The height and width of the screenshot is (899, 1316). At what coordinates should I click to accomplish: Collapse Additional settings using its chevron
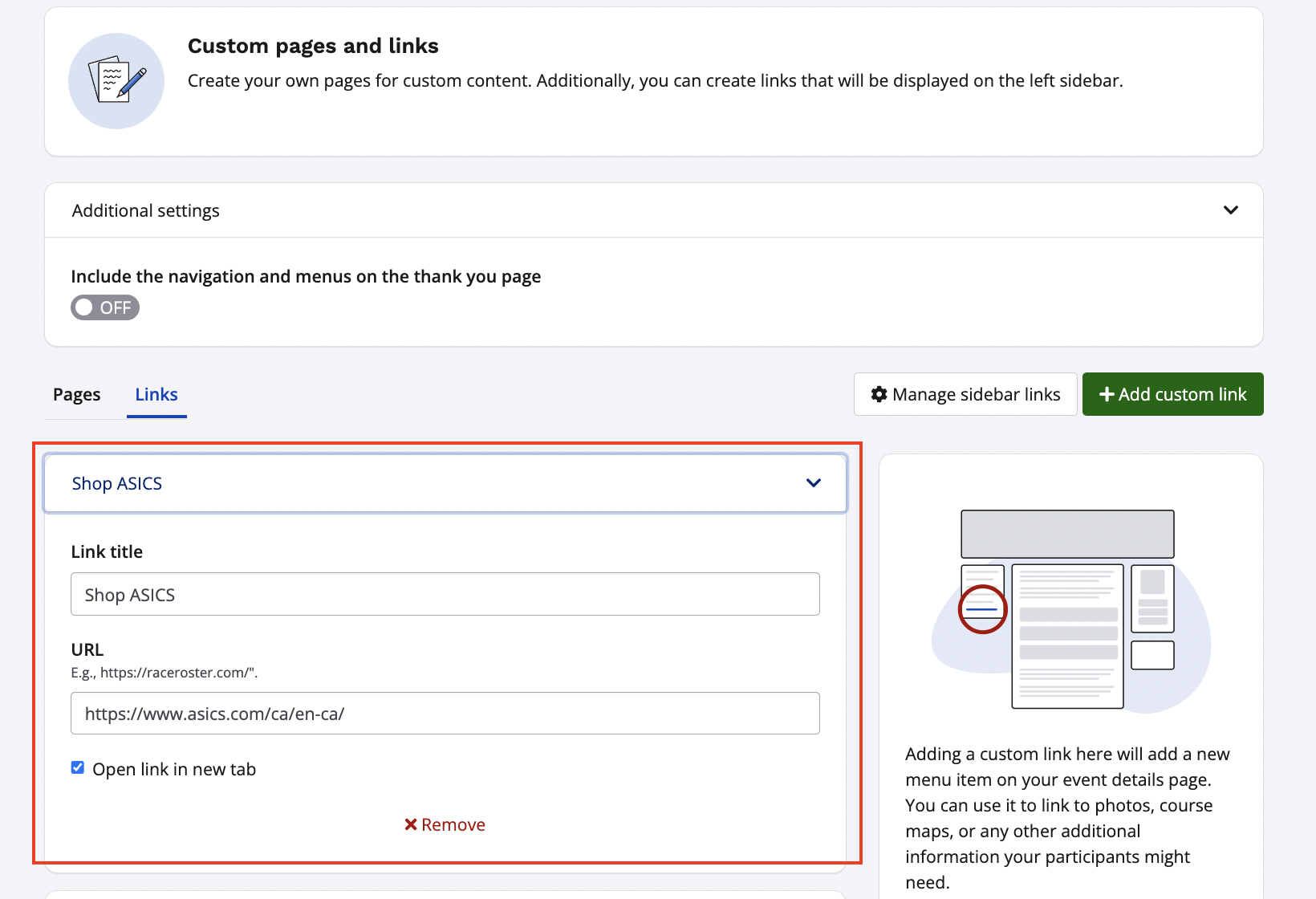(1230, 210)
